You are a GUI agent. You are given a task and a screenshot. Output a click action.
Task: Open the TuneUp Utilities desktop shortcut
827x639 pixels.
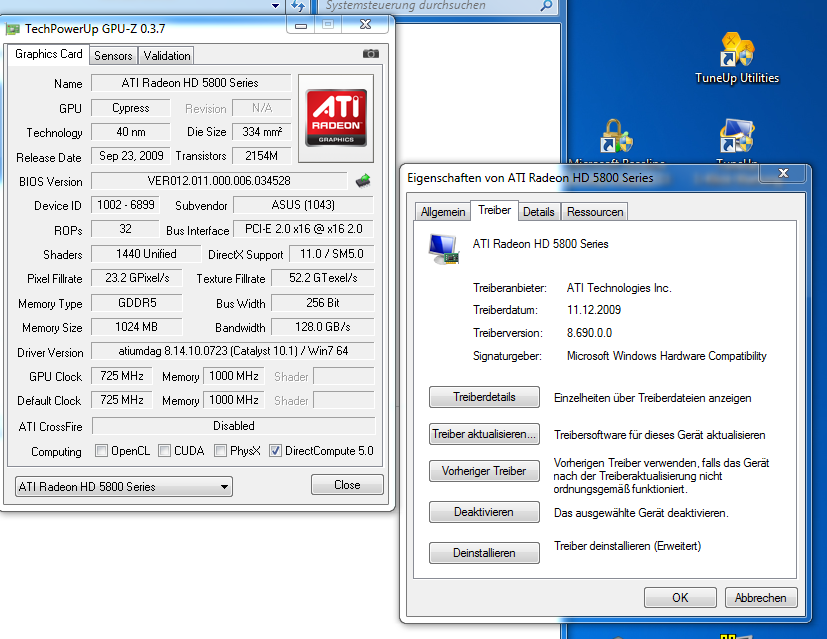pos(737,58)
